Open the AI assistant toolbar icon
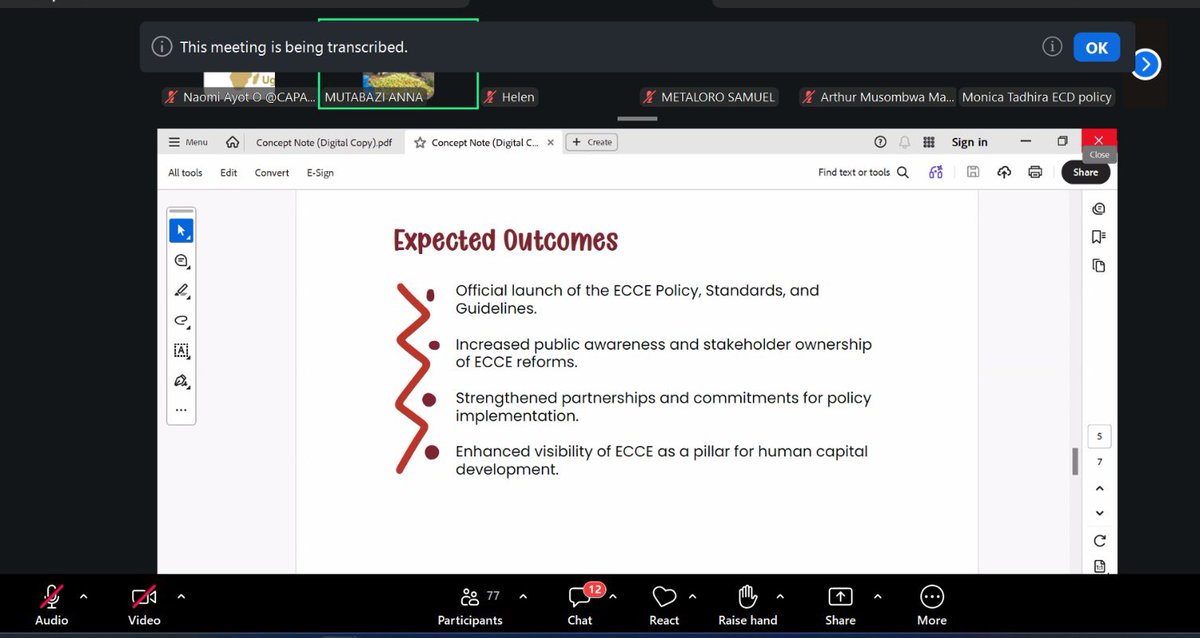 point(936,172)
